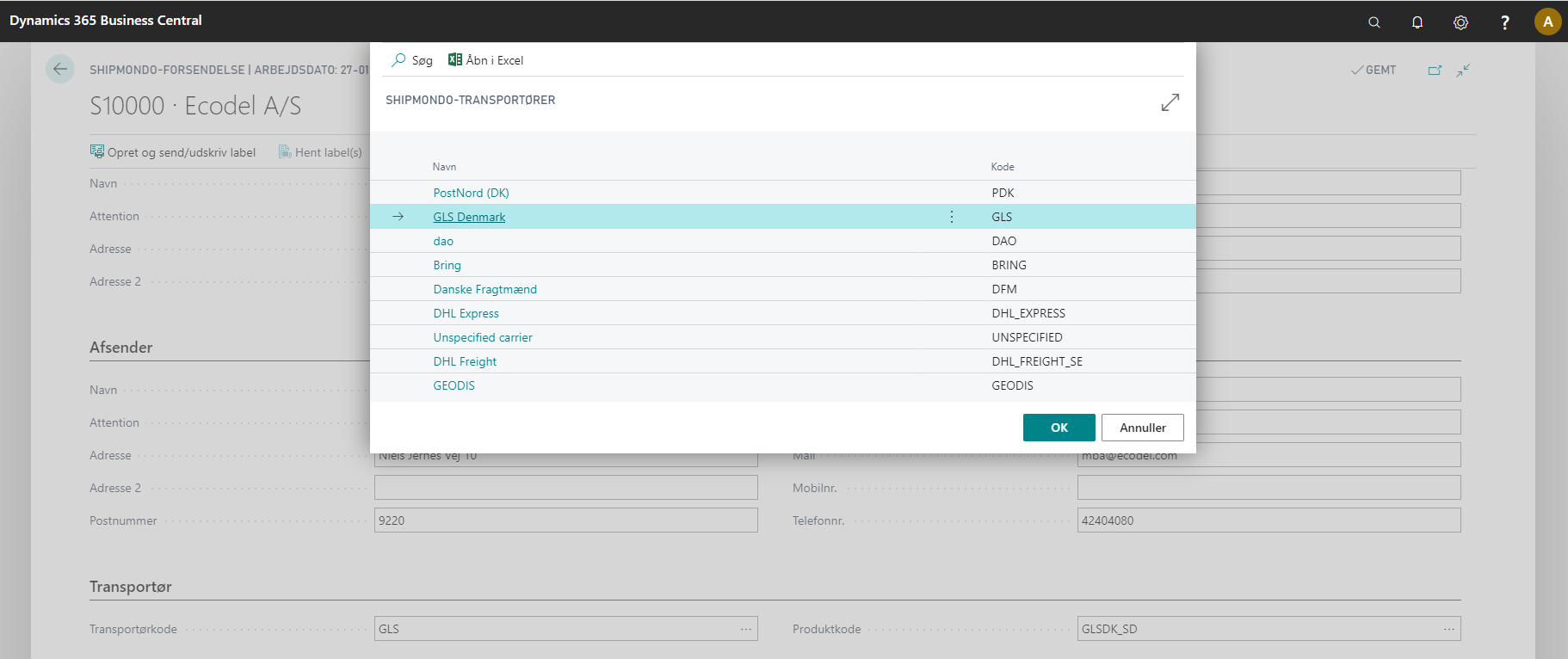Viewport: 1568px width, 659px height.
Task: Click the Hent label(s) action
Action: [x=320, y=152]
